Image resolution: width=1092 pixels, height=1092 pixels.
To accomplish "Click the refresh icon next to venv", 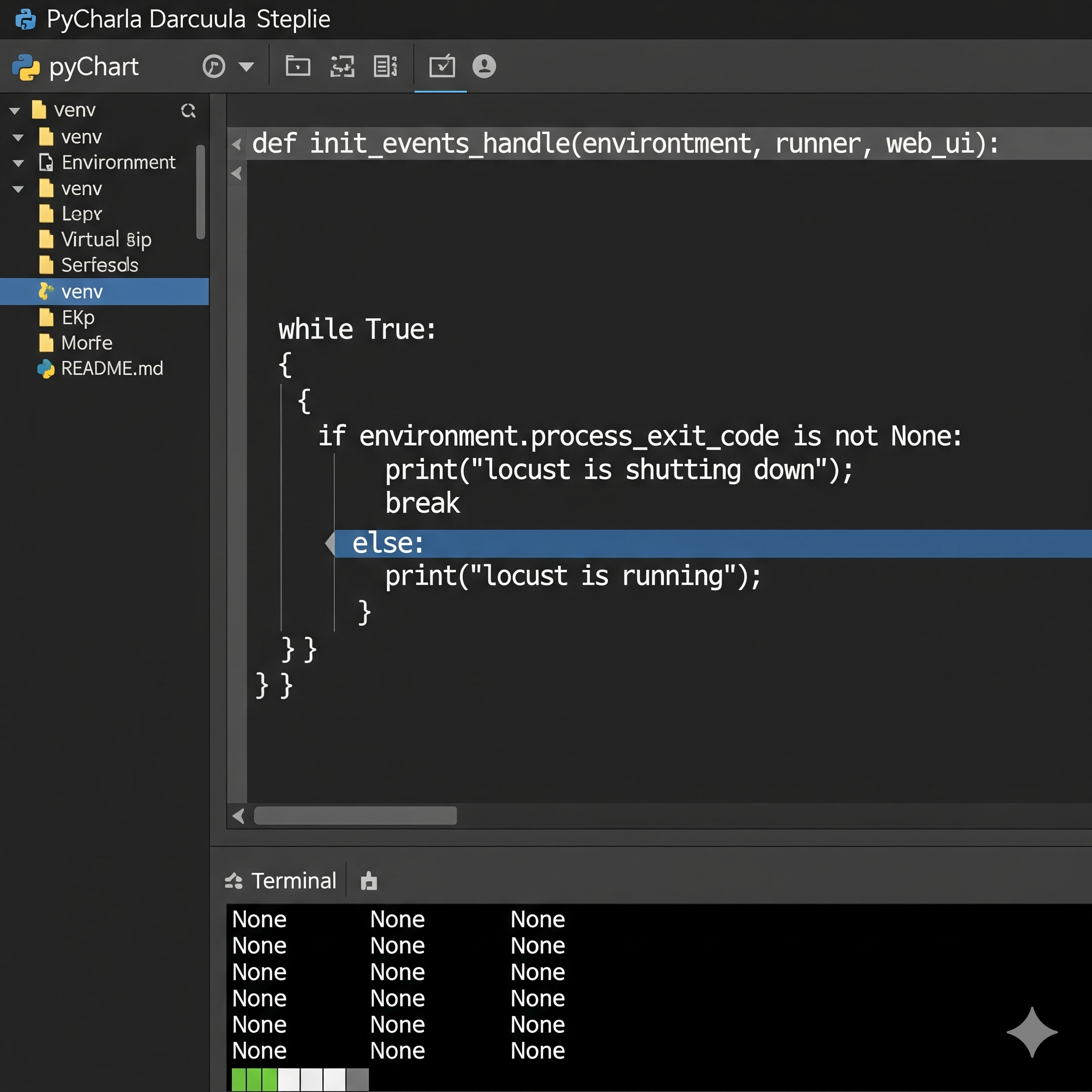I will point(188,110).
